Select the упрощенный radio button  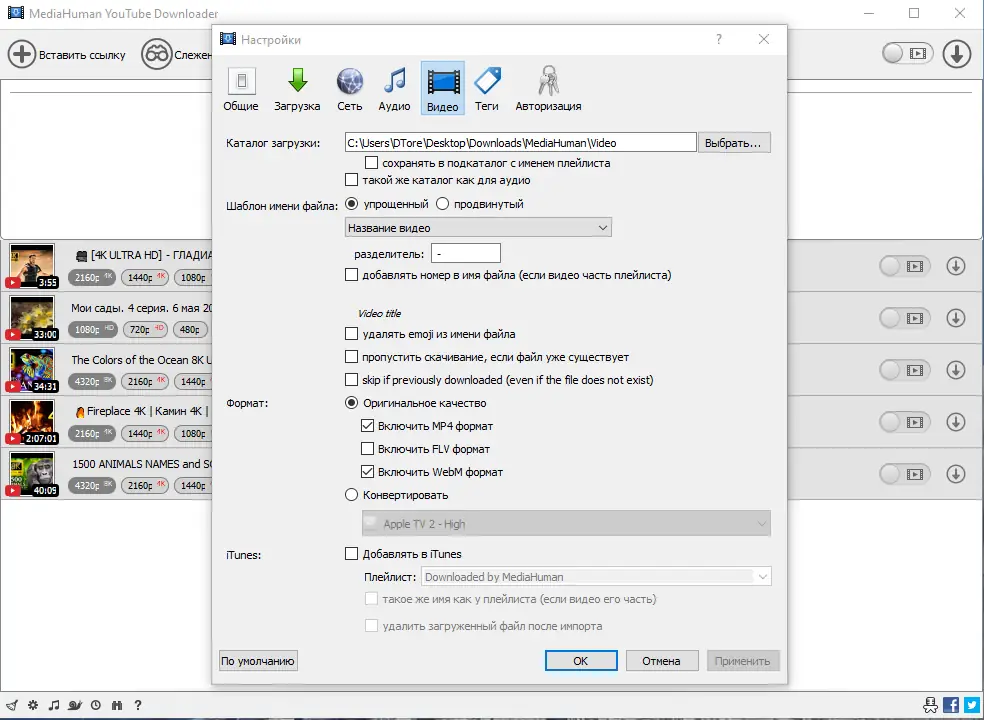[x=351, y=204]
